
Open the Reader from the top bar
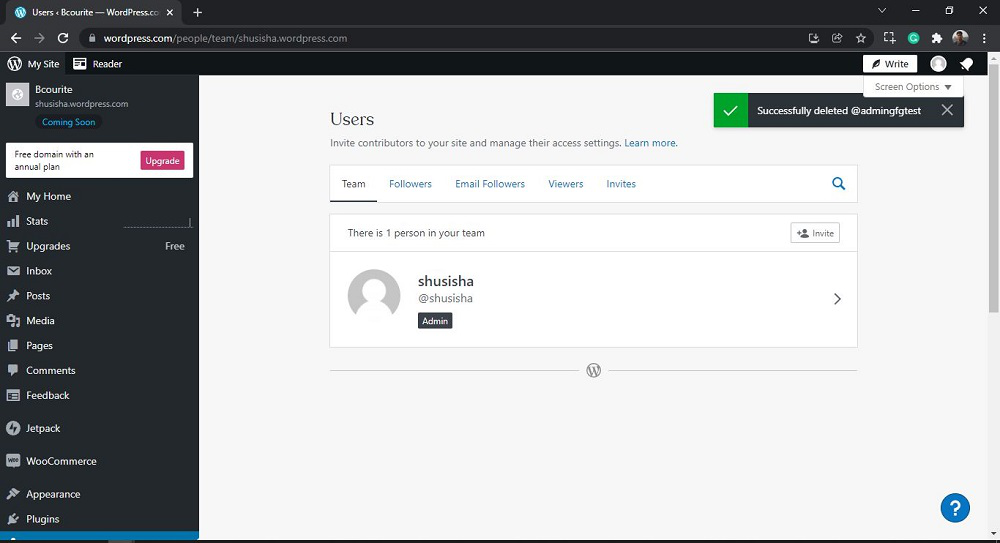[x=97, y=64]
